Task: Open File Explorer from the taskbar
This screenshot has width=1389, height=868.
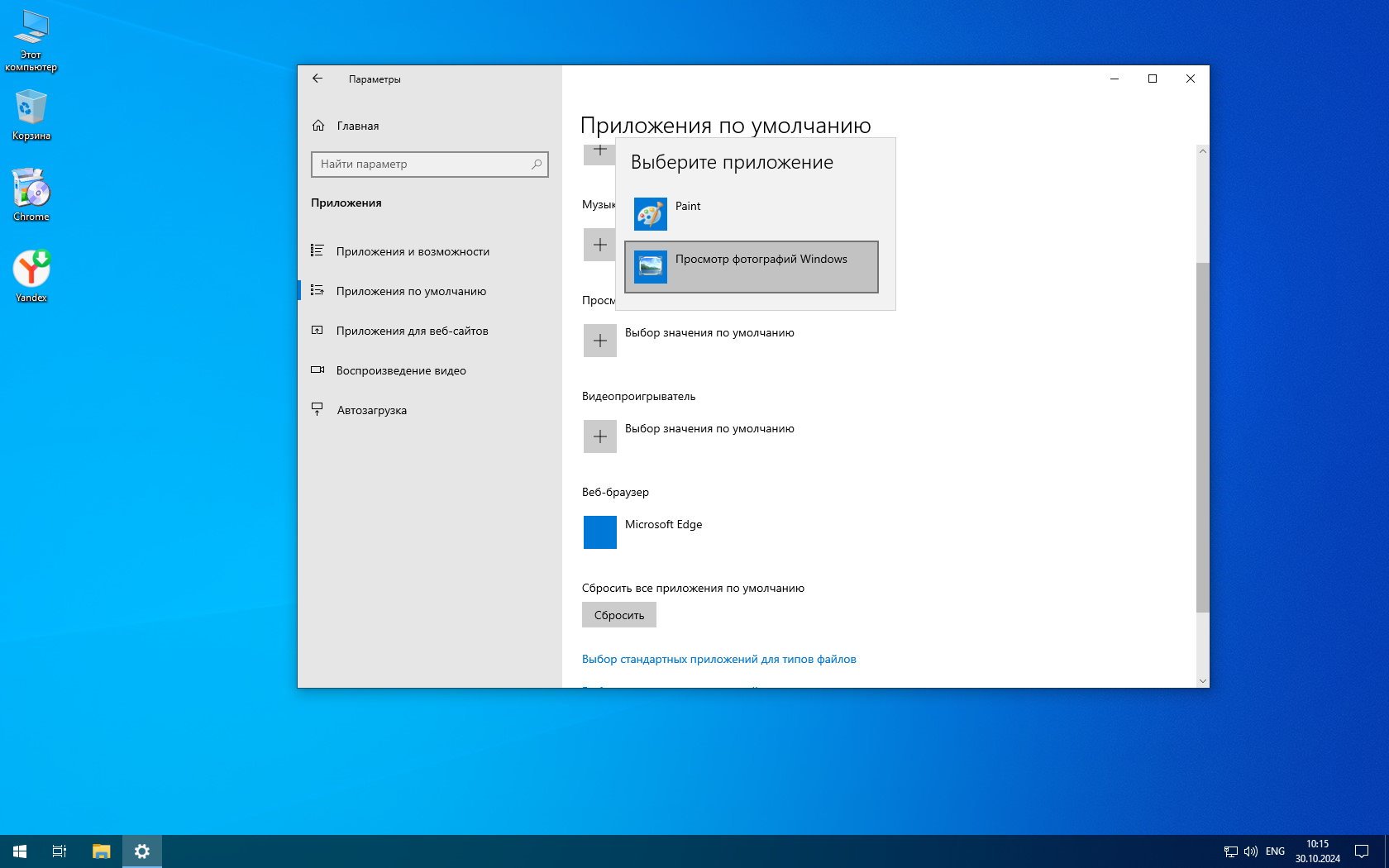Action: [101, 851]
